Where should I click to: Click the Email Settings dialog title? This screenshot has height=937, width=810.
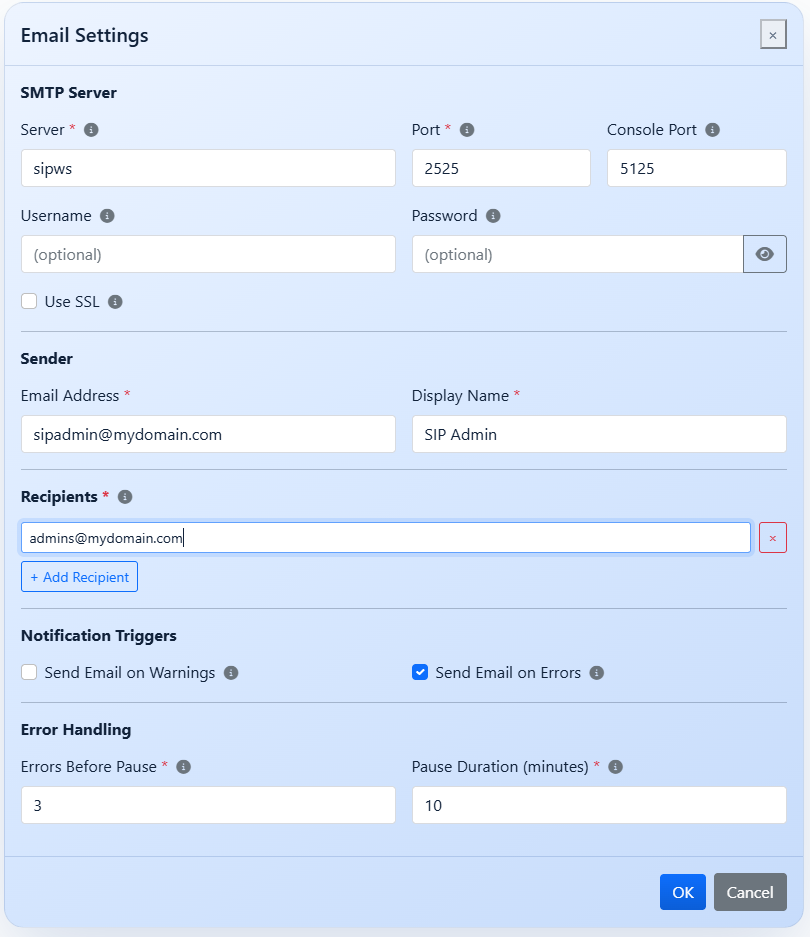click(84, 35)
